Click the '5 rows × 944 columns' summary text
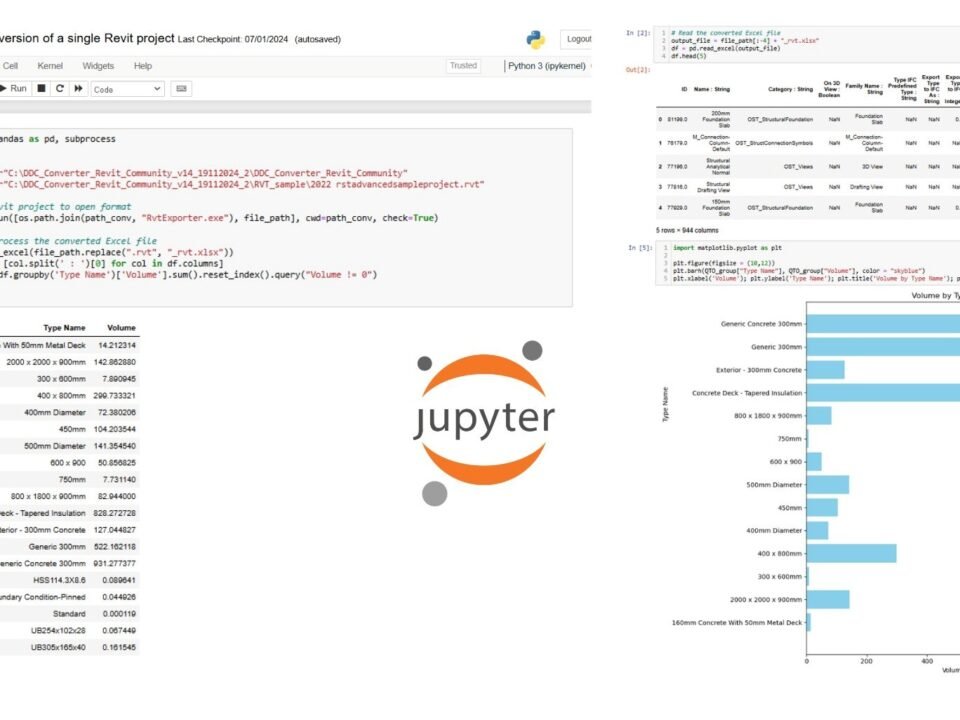 coord(687,230)
